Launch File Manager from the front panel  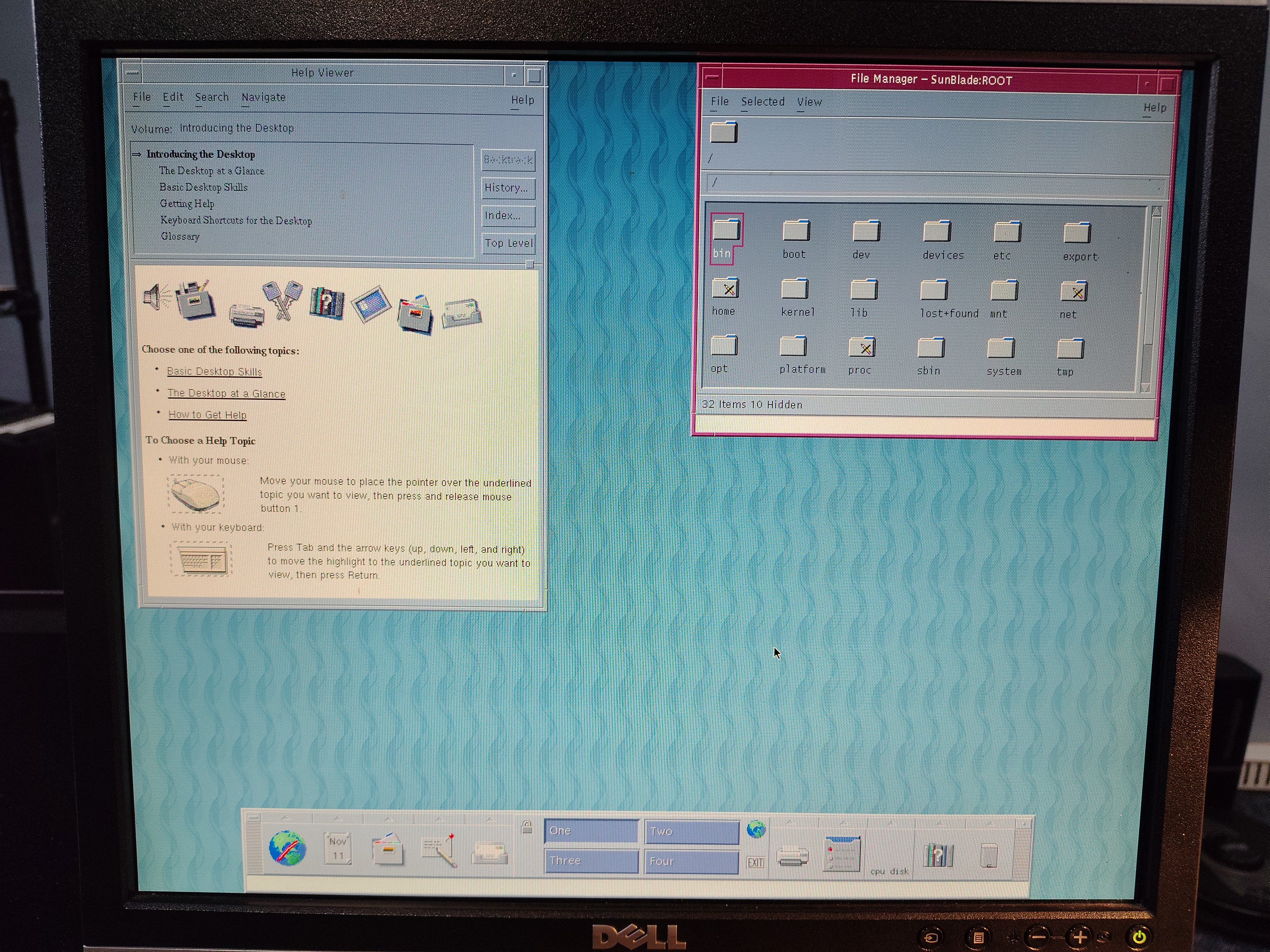[x=388, y=850]
